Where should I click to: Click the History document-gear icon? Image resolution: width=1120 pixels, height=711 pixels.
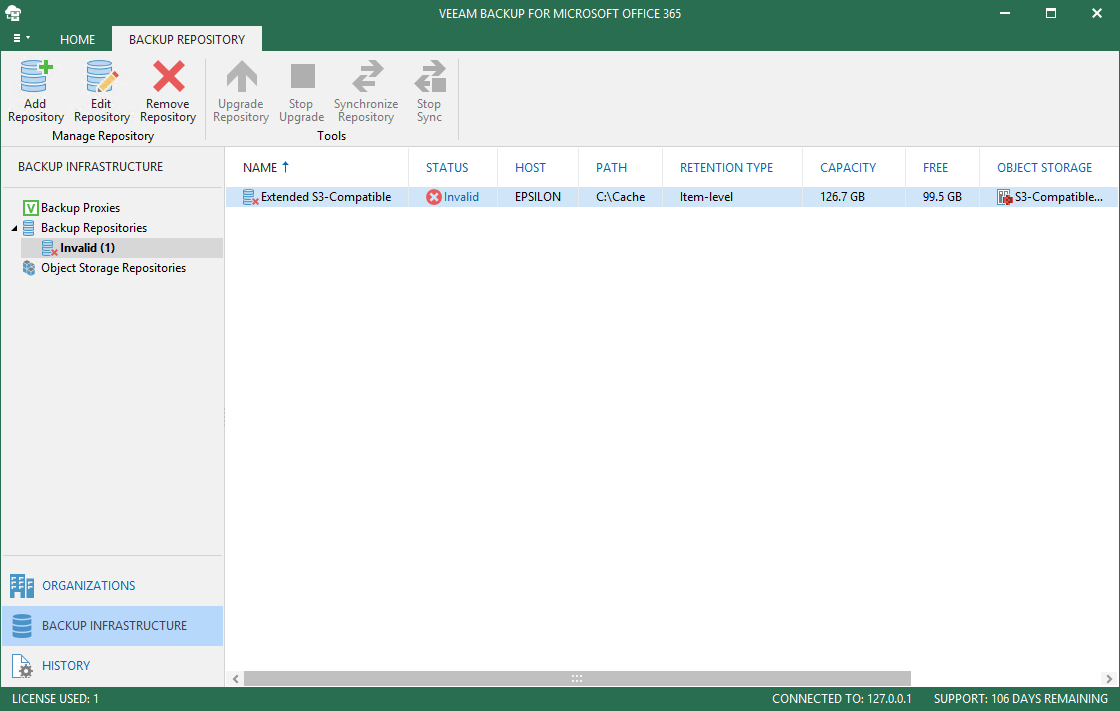point(22,666)
